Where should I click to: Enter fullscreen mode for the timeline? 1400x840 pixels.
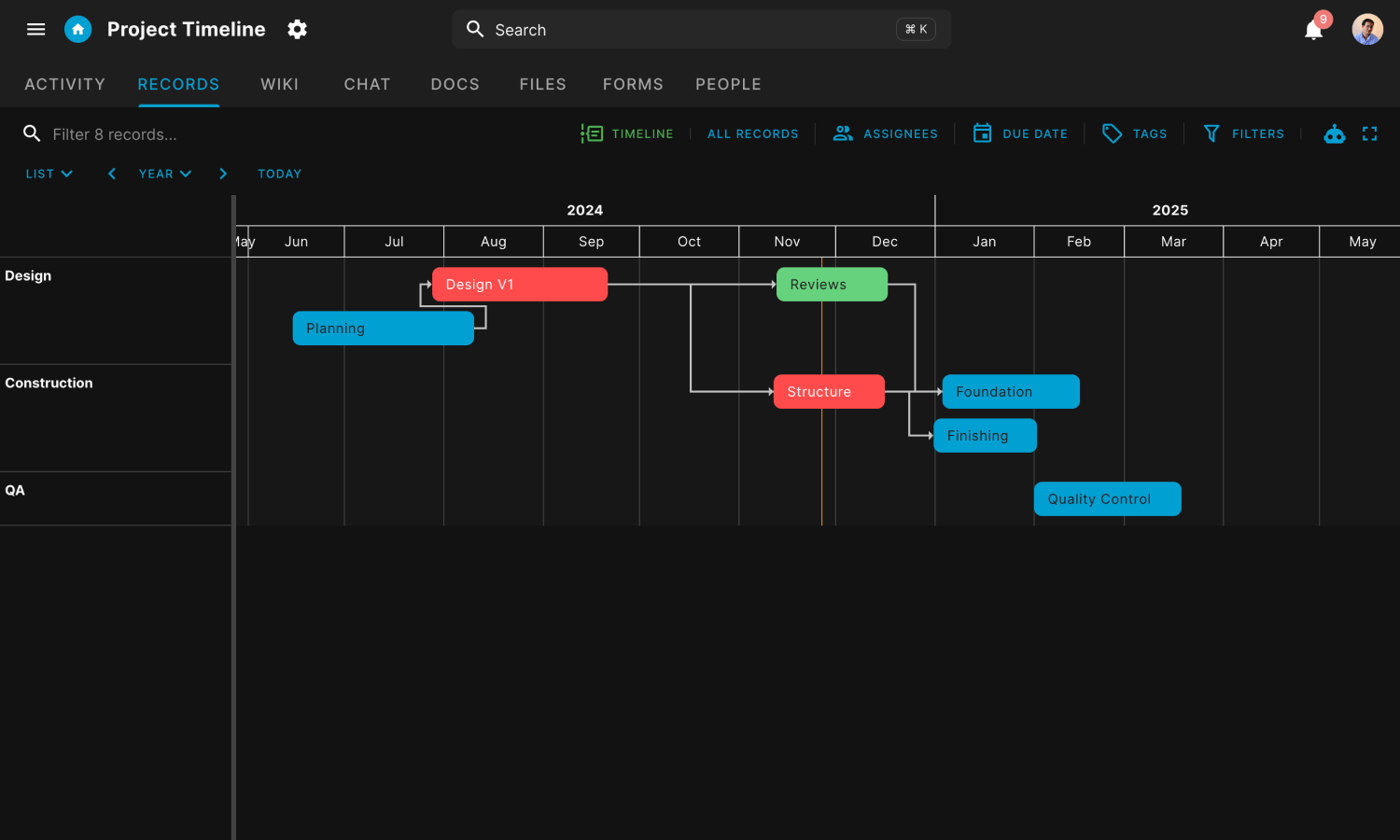(x=1369, y=133)
